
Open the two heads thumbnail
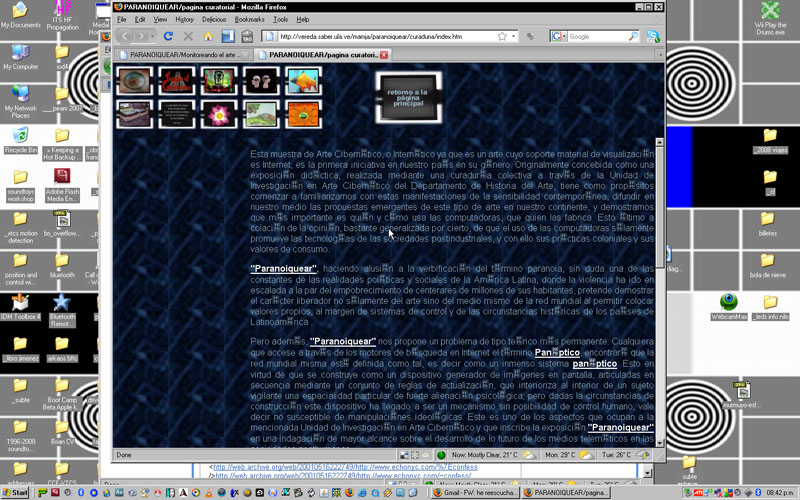point(261,81)
